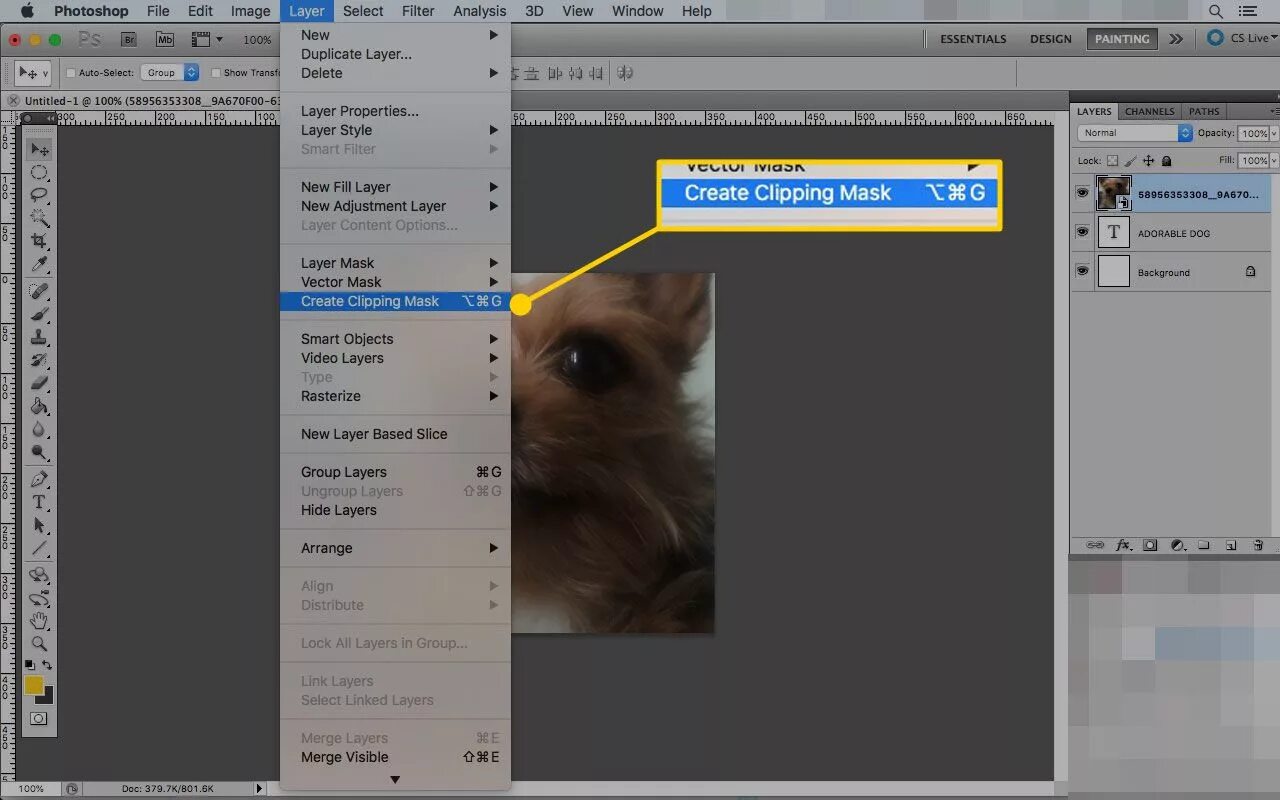
Task: Launch Adobe Bridge from application bar
Action: click(x=129, y=39)
